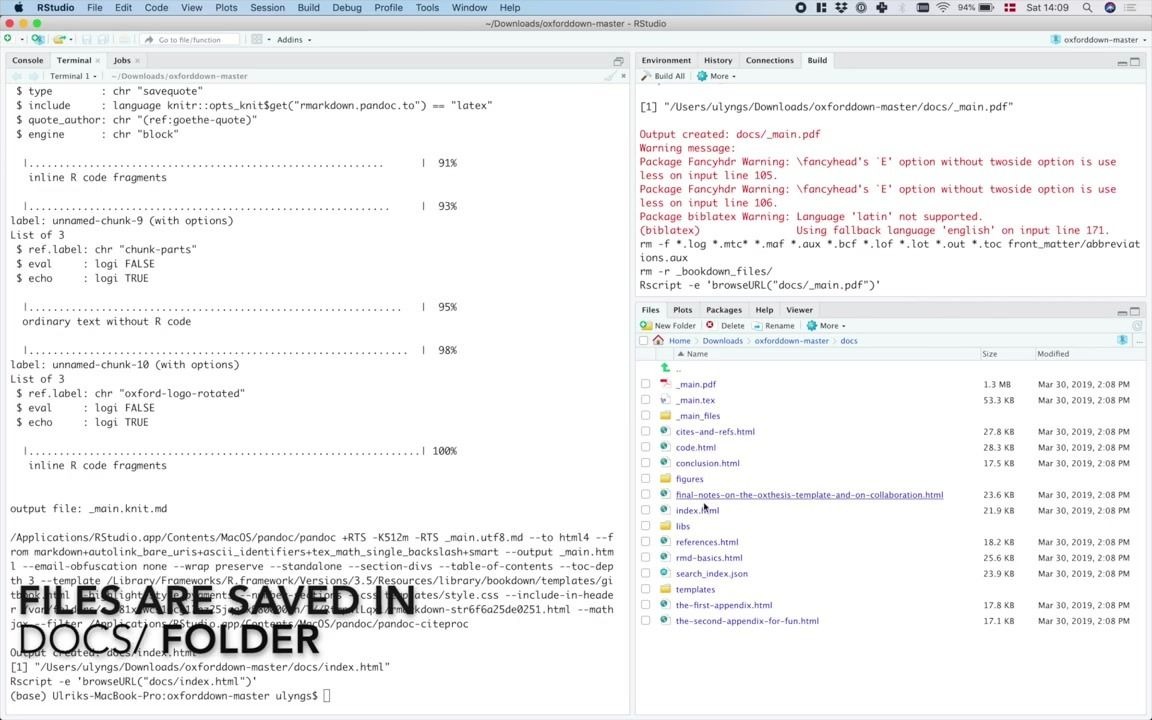The height and width of the screenshot is (720, 1152).
Task: Click the refresh file listing icon
Action: coord(1137,325)
